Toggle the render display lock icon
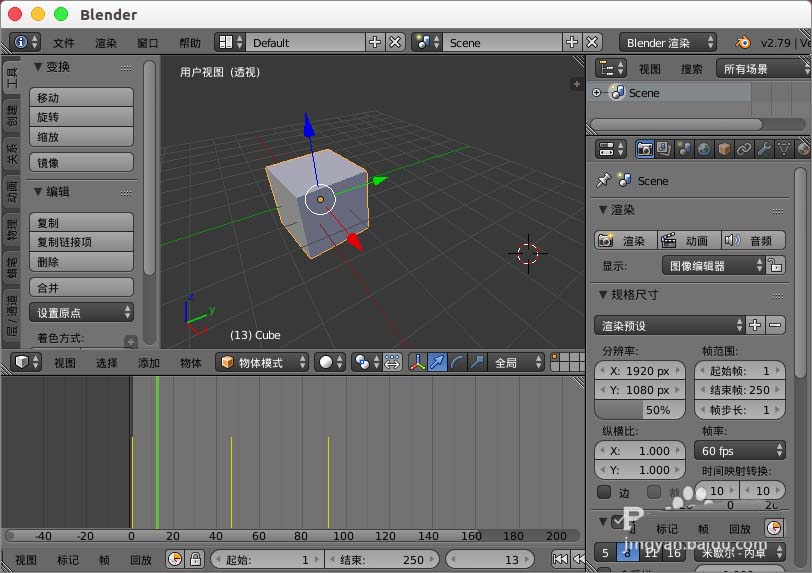 (775, 266)
